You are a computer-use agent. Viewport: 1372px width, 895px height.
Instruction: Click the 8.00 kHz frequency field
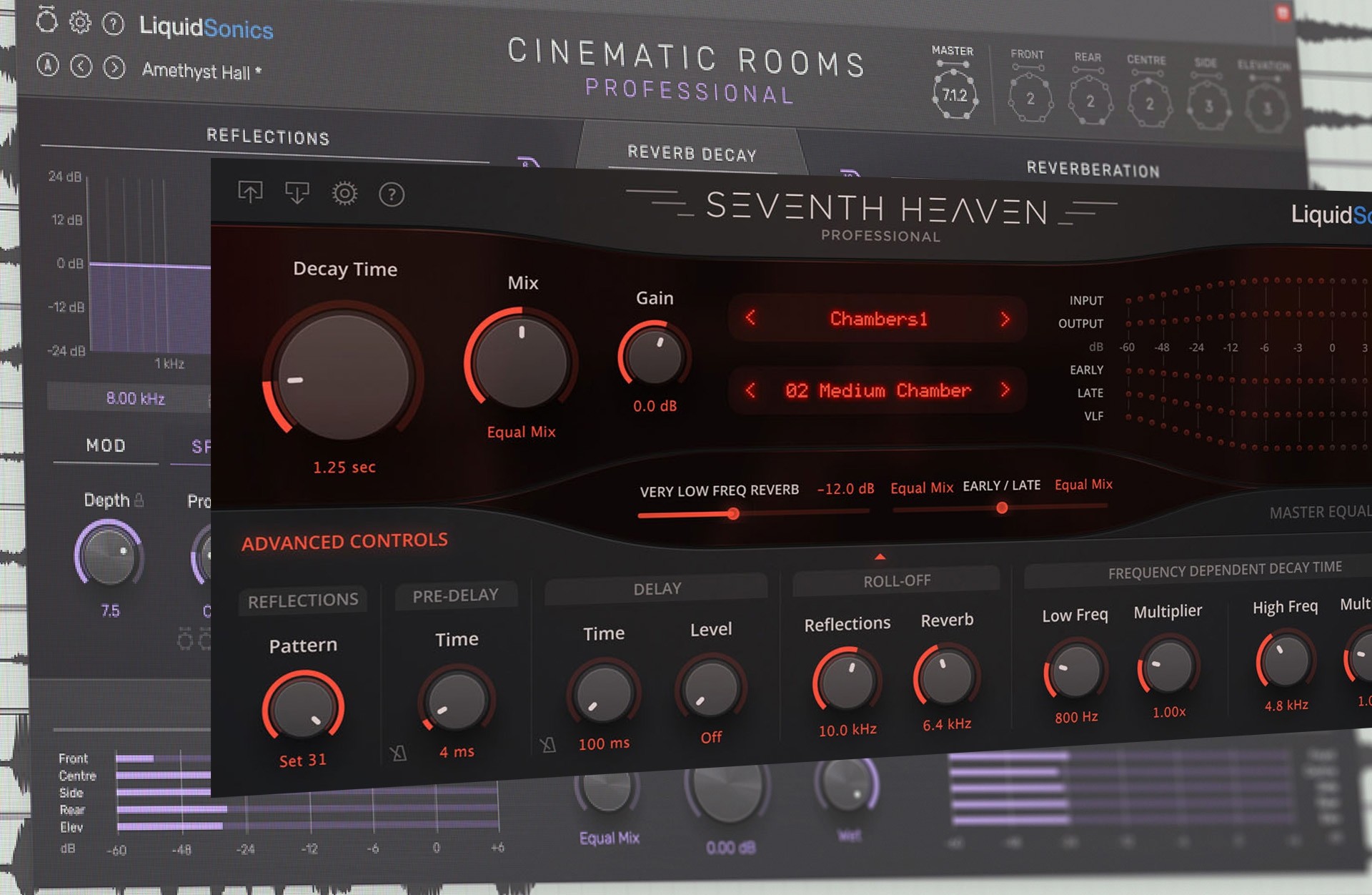coord(135,398)
